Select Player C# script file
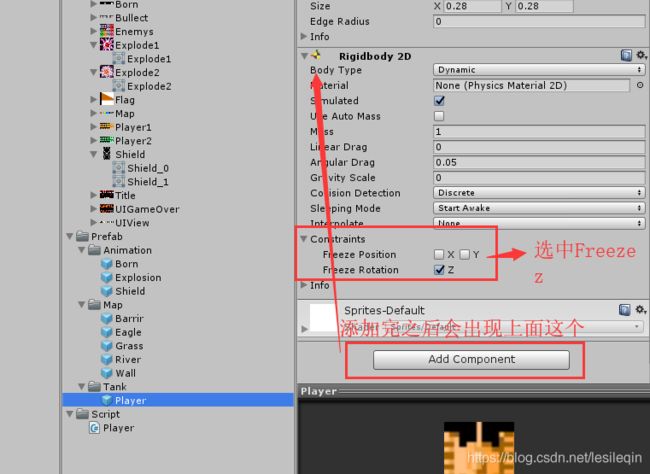Image resolution: width=650 pixels, height=474 pixels. (112, 428)
